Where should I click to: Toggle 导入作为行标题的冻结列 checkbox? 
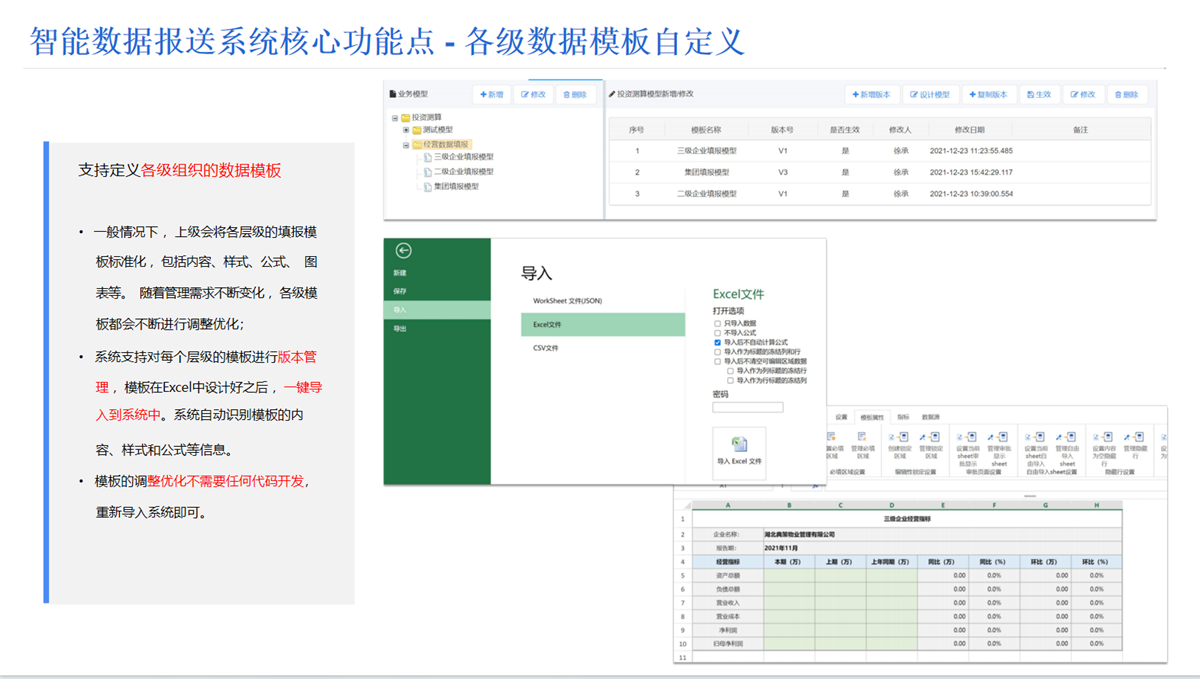pyautogui.click(x=730, y=380)
